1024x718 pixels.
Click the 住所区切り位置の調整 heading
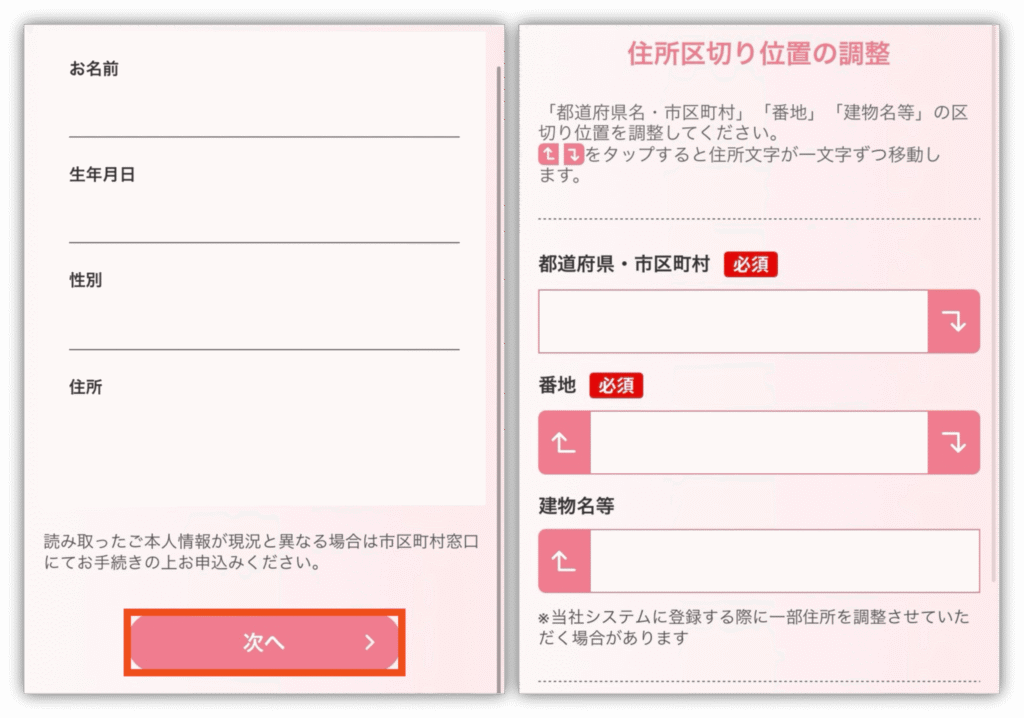coord(758,53)
